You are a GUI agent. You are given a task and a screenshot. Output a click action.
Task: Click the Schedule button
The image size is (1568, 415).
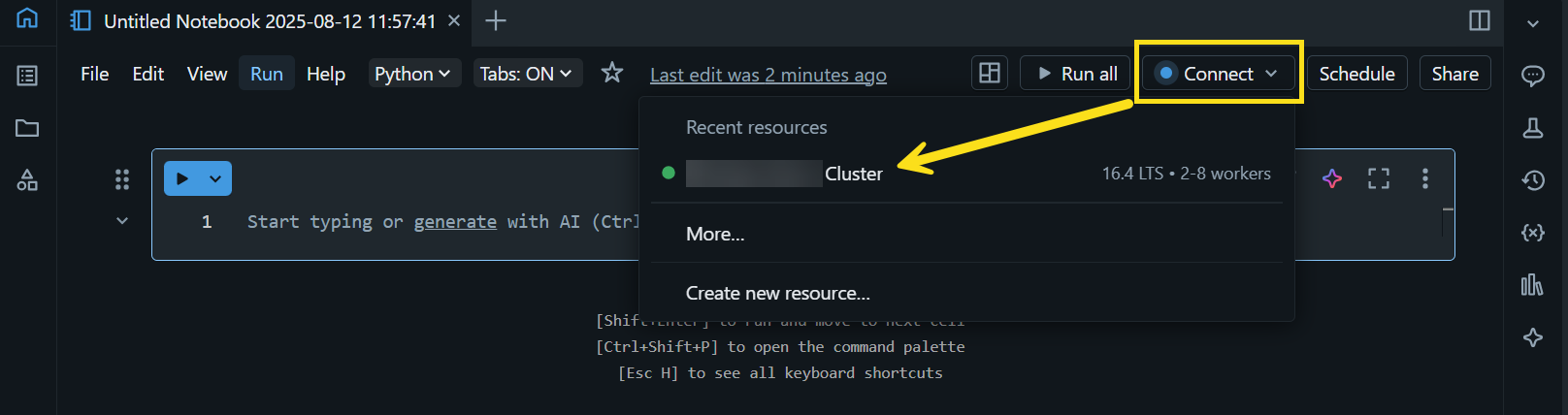point(1356,74)
